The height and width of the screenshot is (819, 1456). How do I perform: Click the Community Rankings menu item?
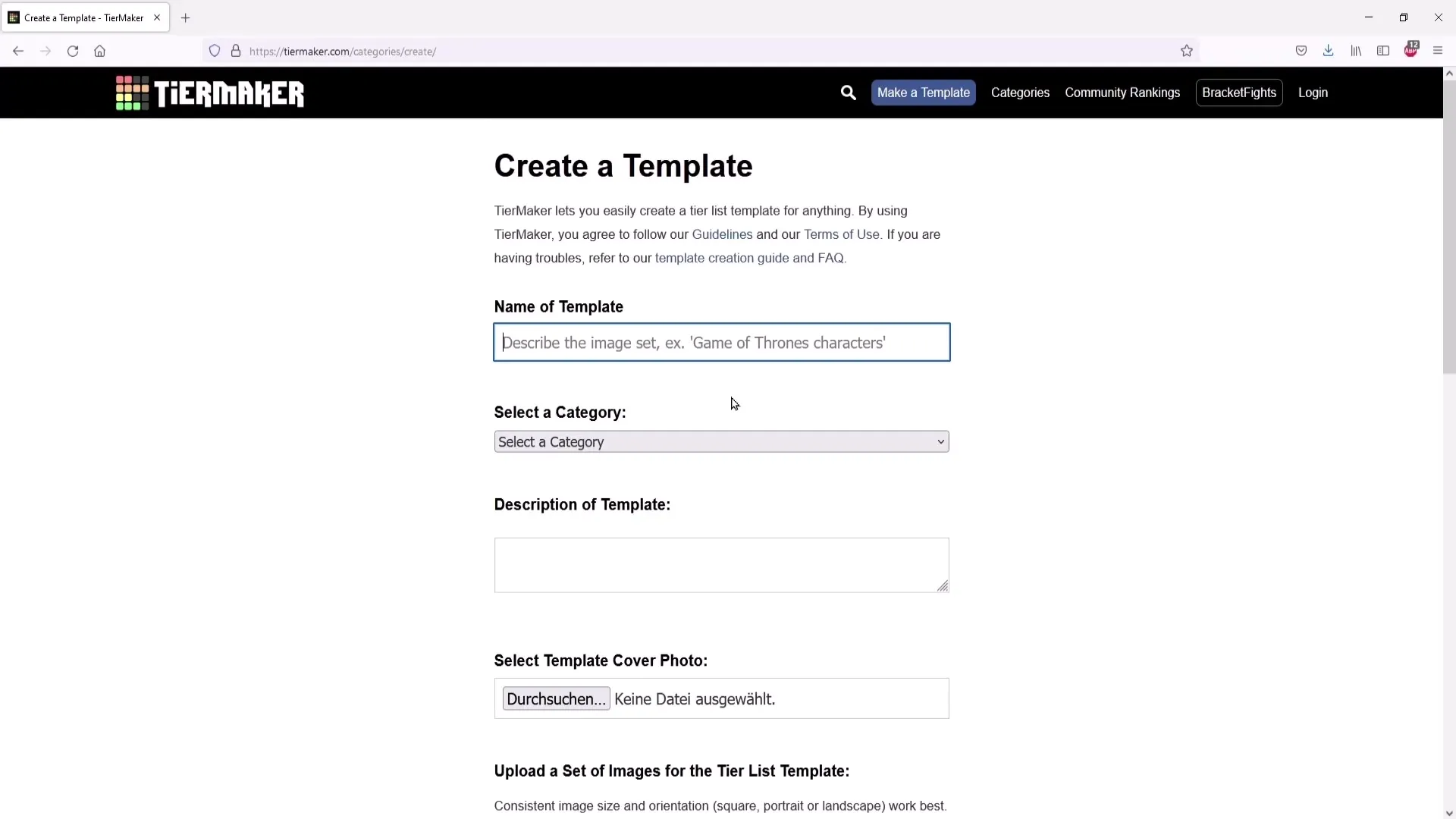click(x=1122, y=92)
